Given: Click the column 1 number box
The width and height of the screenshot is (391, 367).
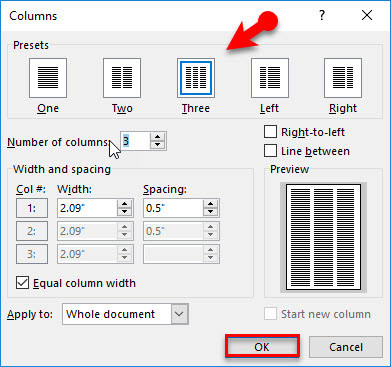Looking at the screenshot, I should pyautogui.click(x=32, y=208).
